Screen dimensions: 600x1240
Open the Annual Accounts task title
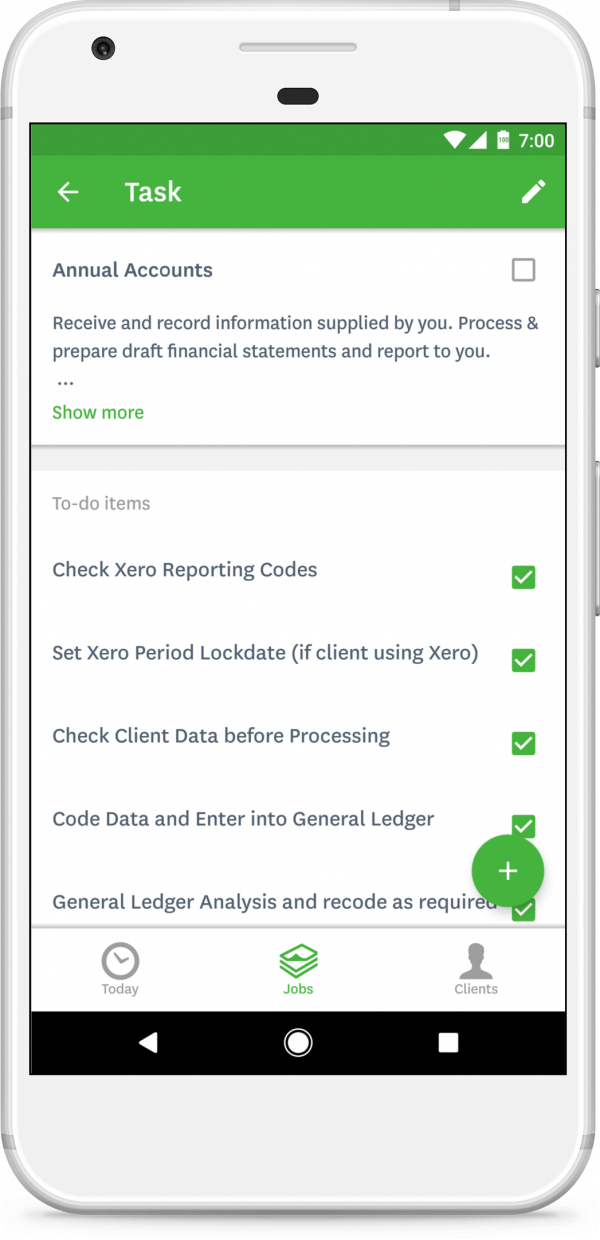132,269
